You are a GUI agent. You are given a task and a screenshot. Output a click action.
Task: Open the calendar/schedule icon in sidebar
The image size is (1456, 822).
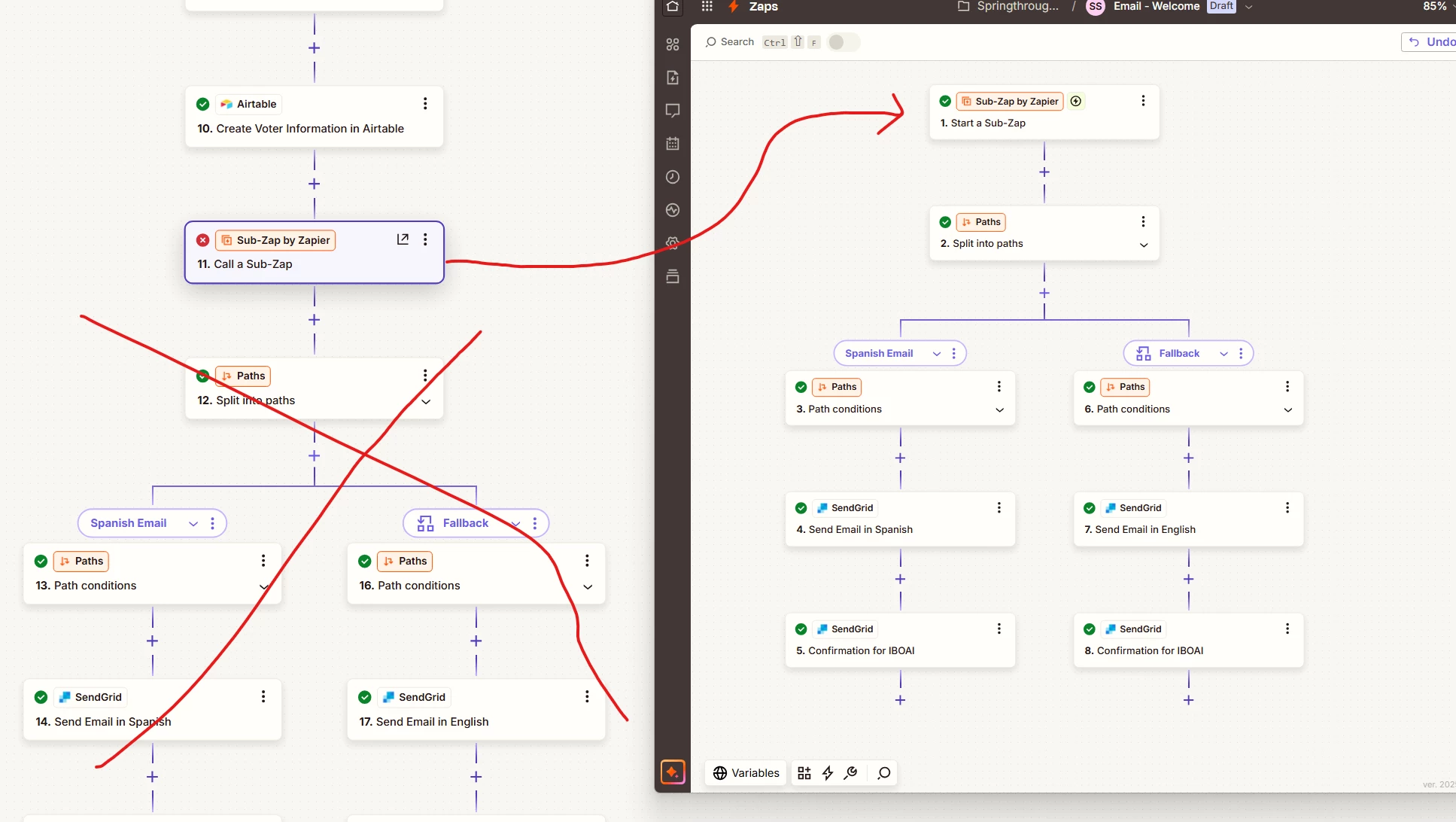pyautogui.click(x=673, y=144)
